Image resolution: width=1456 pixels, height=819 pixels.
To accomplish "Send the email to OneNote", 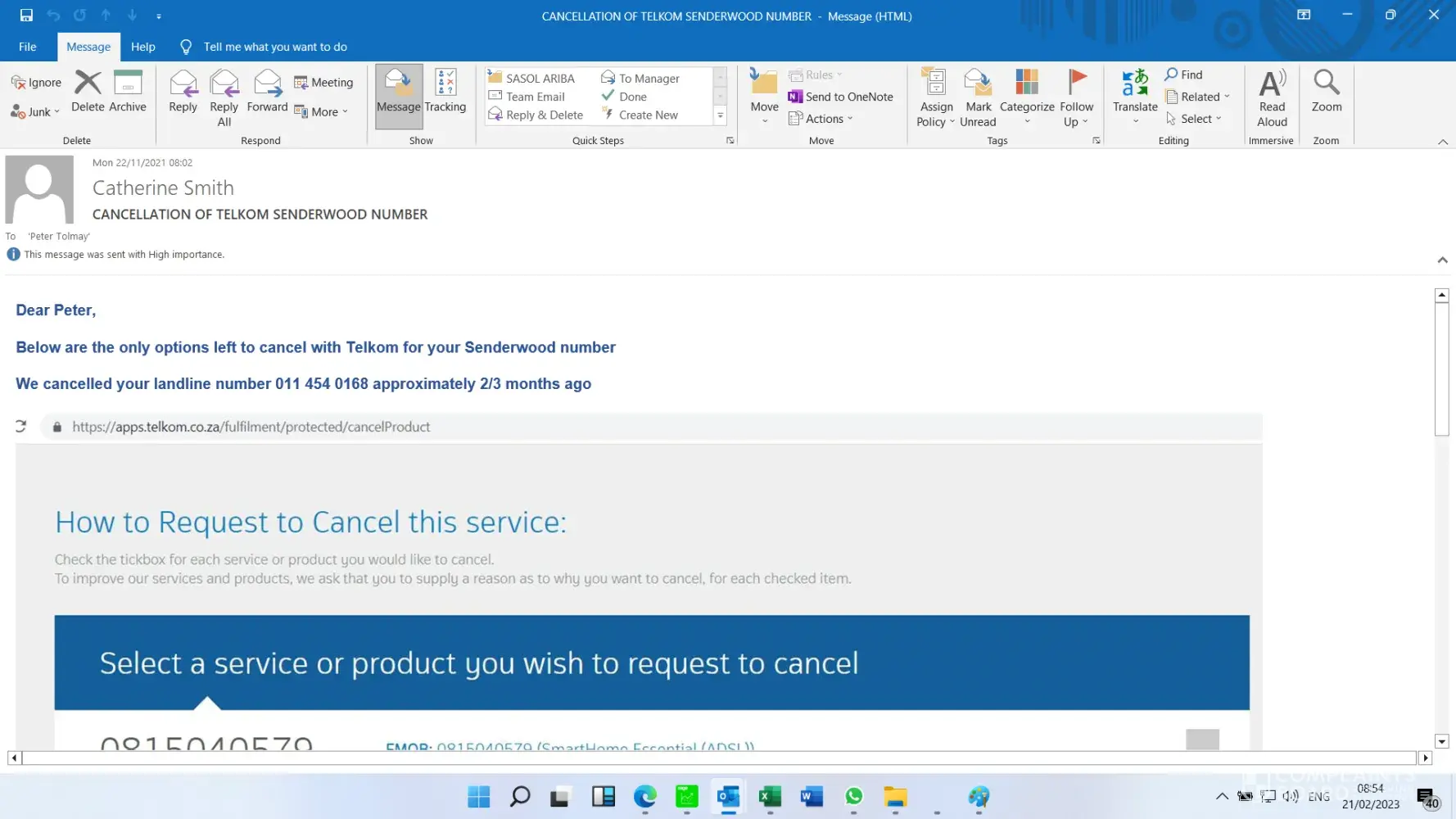I will tap(840, 97).
